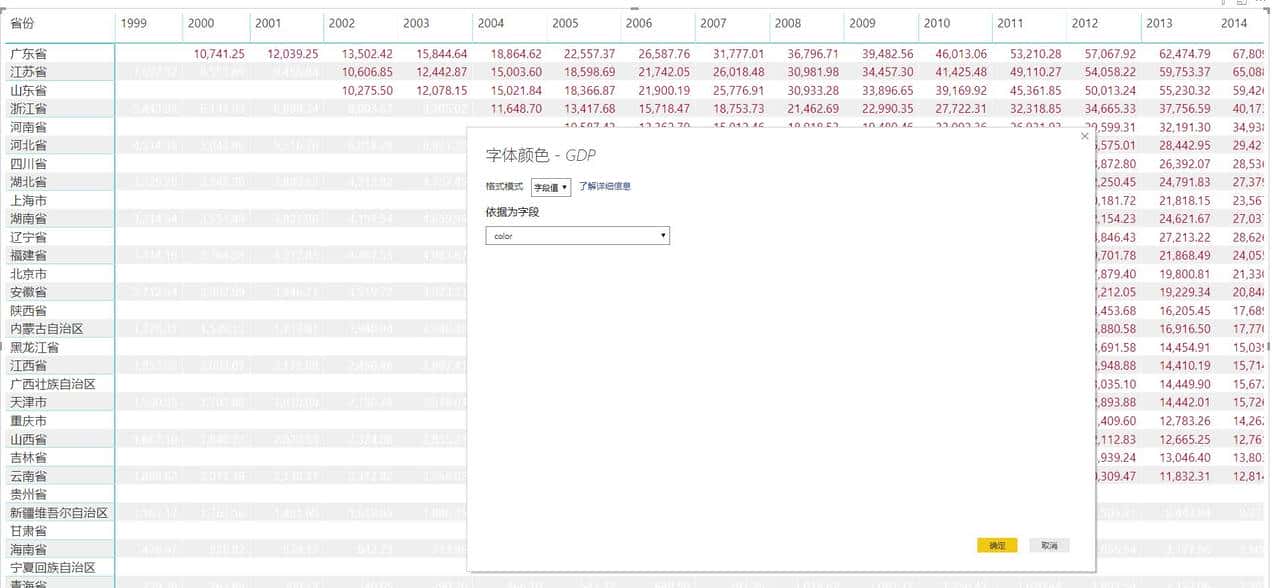The image size is (1280, 588).
Task: Close the 字体颜色 dialog with its X
Action: [1084, 136]
